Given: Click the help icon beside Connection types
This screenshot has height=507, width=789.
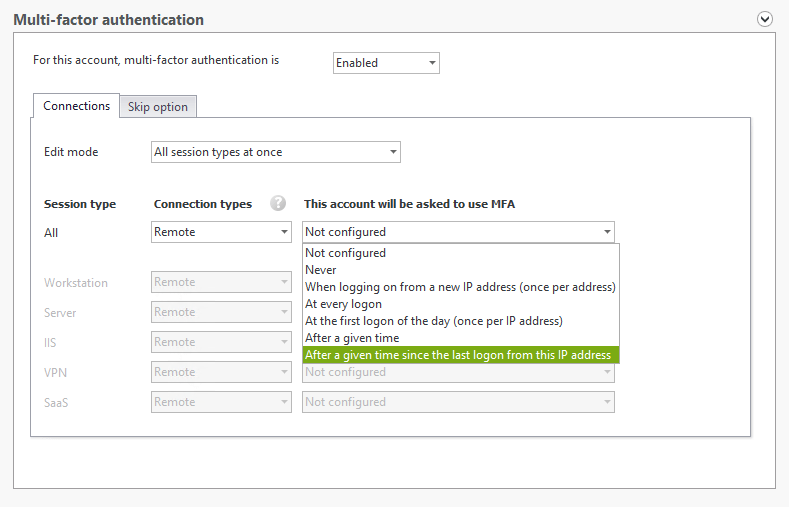Looking at the screenshot, I should (x=278, y=203).
